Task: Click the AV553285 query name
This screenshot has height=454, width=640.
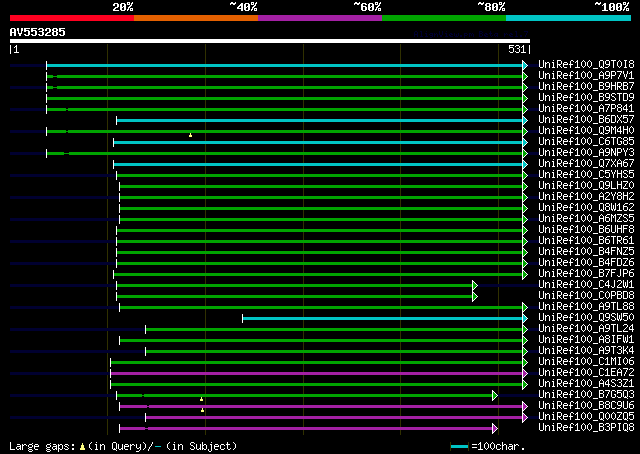Action: click(38, 32)
